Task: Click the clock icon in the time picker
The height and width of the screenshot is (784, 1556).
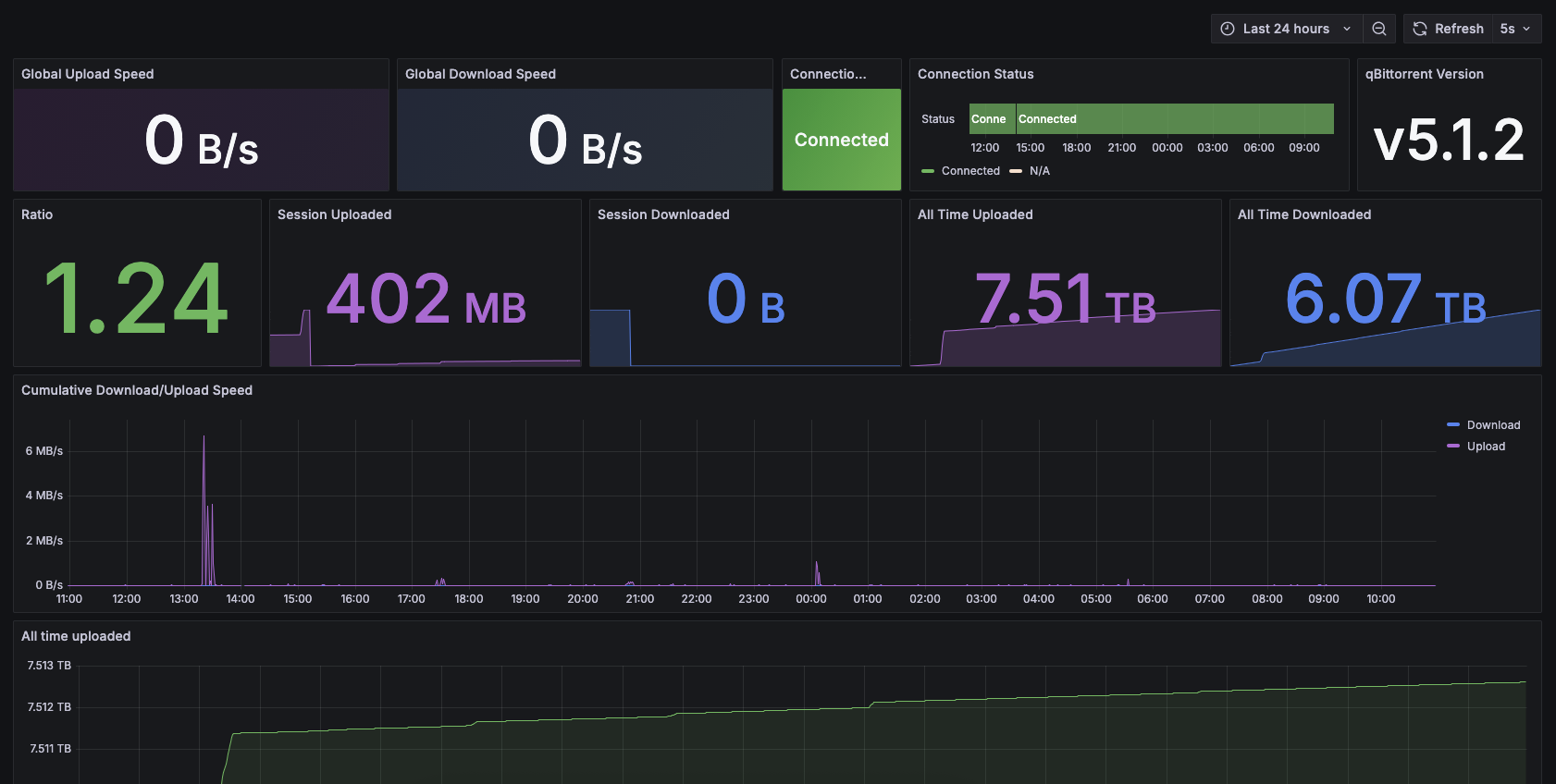Action: [x=1228, y=29]
